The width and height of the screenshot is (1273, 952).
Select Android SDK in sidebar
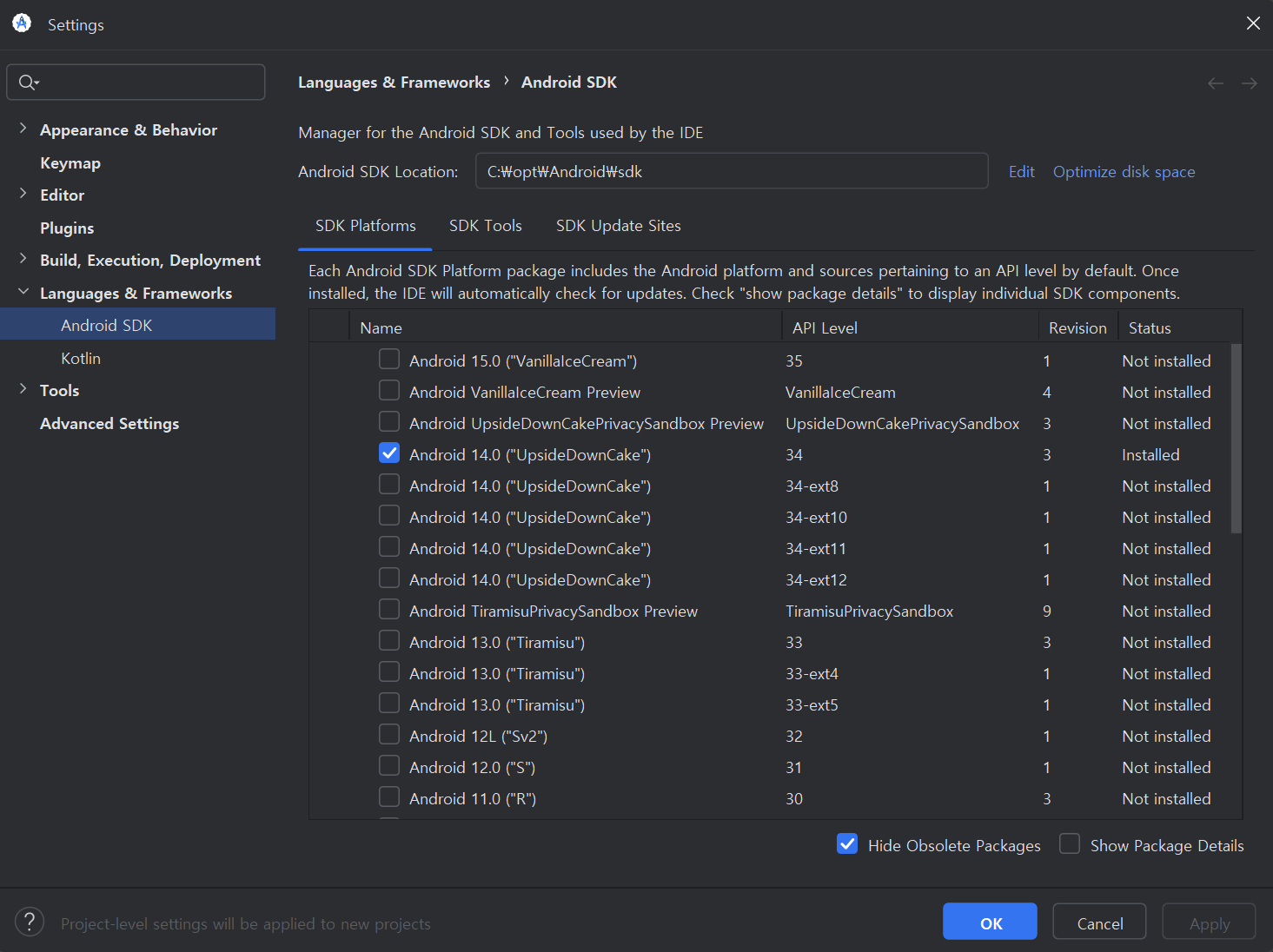138,324
